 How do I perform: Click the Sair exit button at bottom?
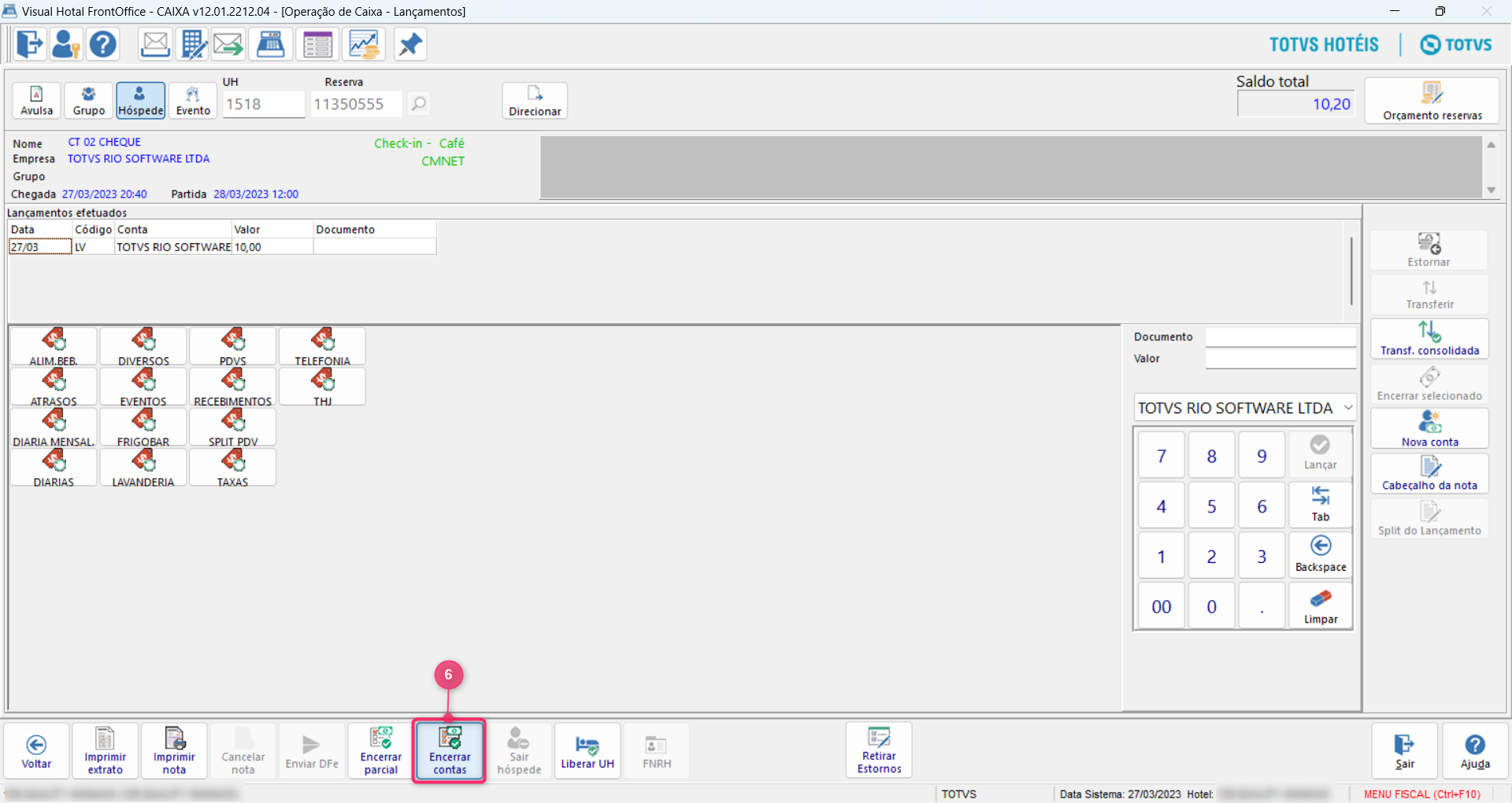tap(1405, 751)
